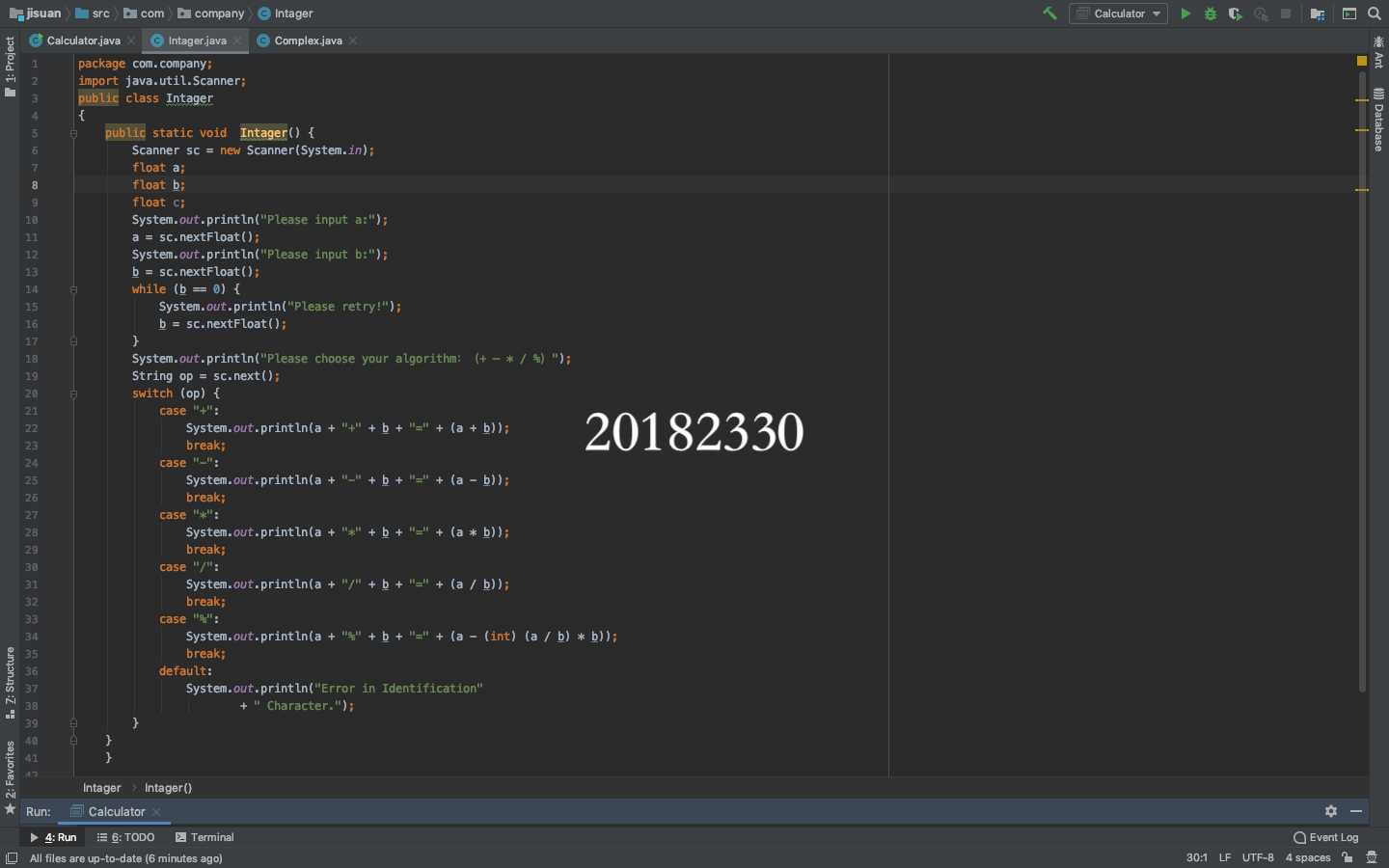Viewport: 1389px width, 868px height.
Task: Switch to the Intager.java tab
Action: coord(197,41)
